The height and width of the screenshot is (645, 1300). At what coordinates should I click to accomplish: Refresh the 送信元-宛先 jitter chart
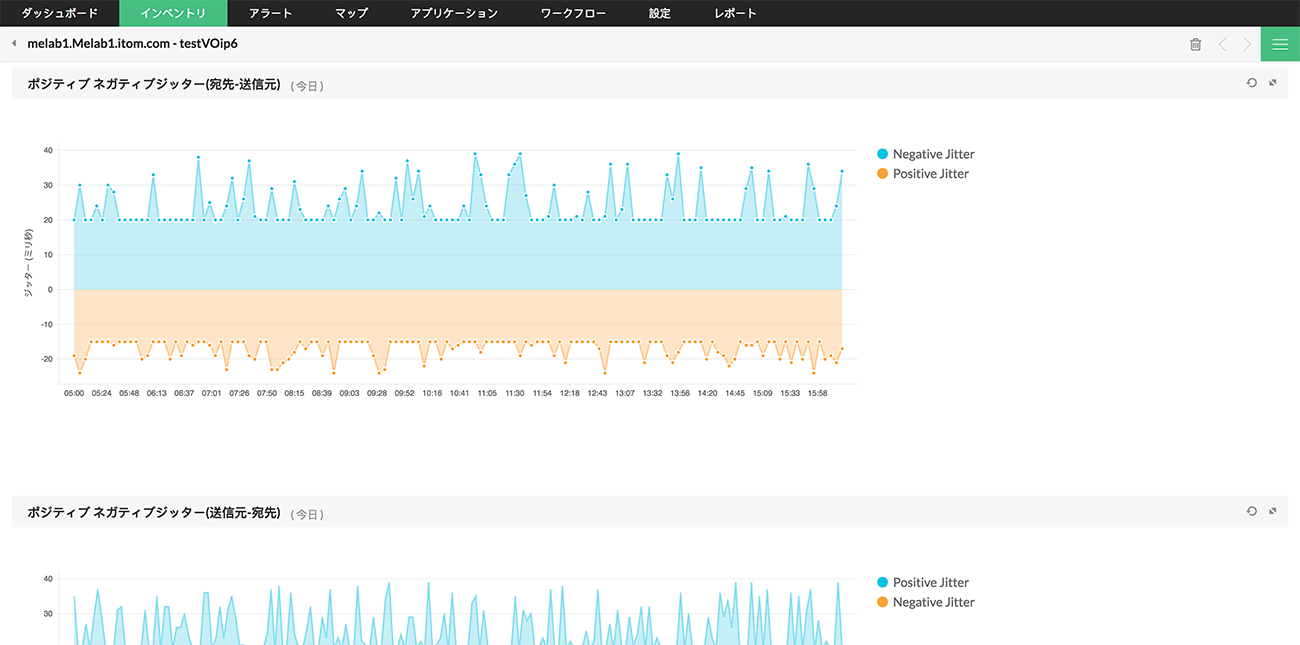1251,511
